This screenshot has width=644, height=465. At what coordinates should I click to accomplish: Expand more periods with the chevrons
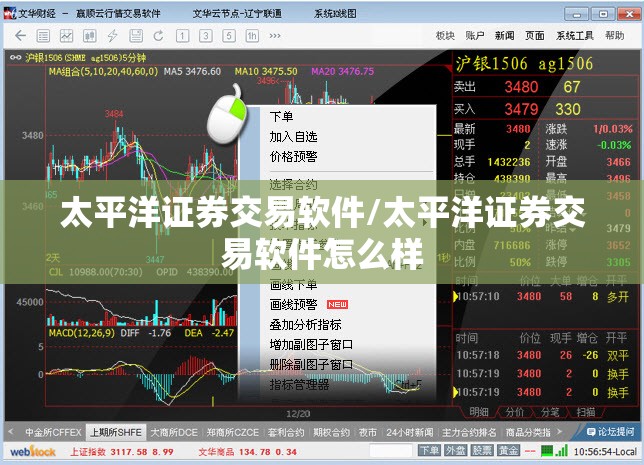pos(275,36)
